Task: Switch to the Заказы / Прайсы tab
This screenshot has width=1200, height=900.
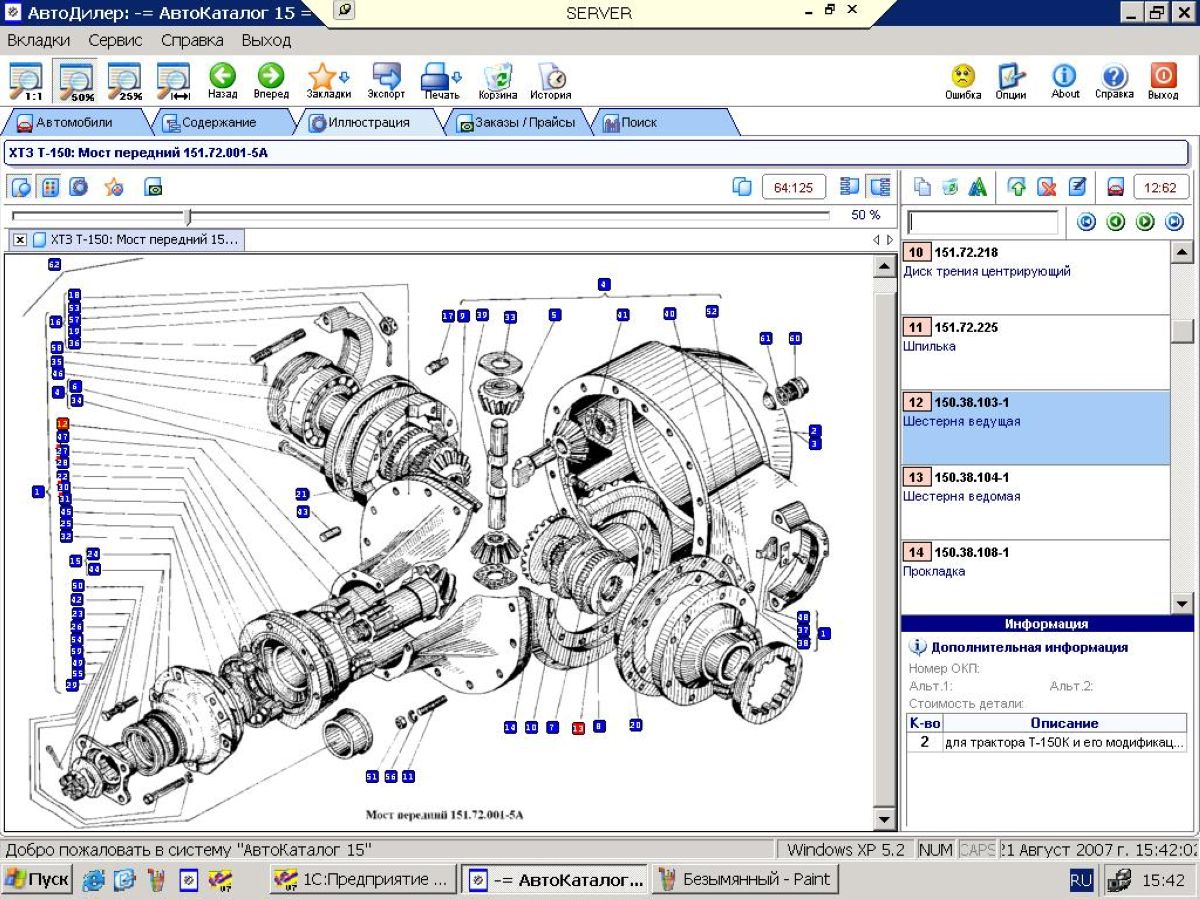Action: [517, 122]
